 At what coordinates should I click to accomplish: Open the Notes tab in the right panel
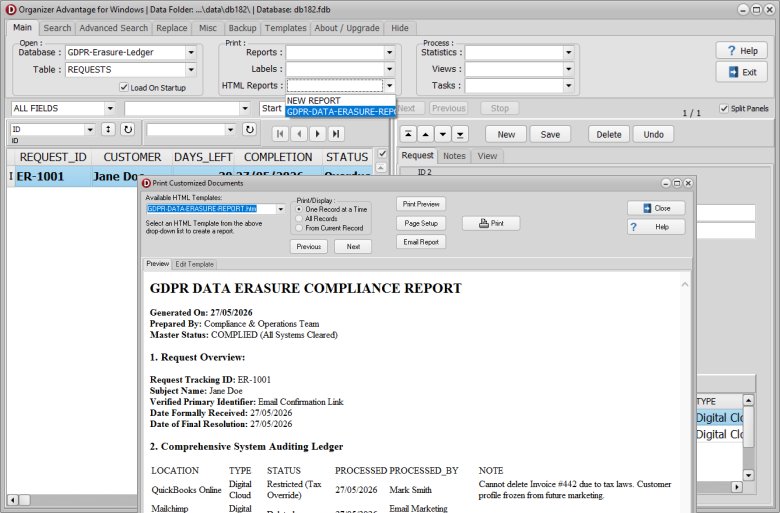(x=454, y=156)
